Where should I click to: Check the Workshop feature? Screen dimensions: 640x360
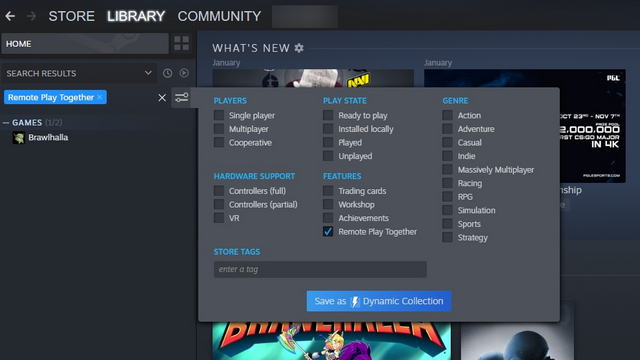point(328,204)
